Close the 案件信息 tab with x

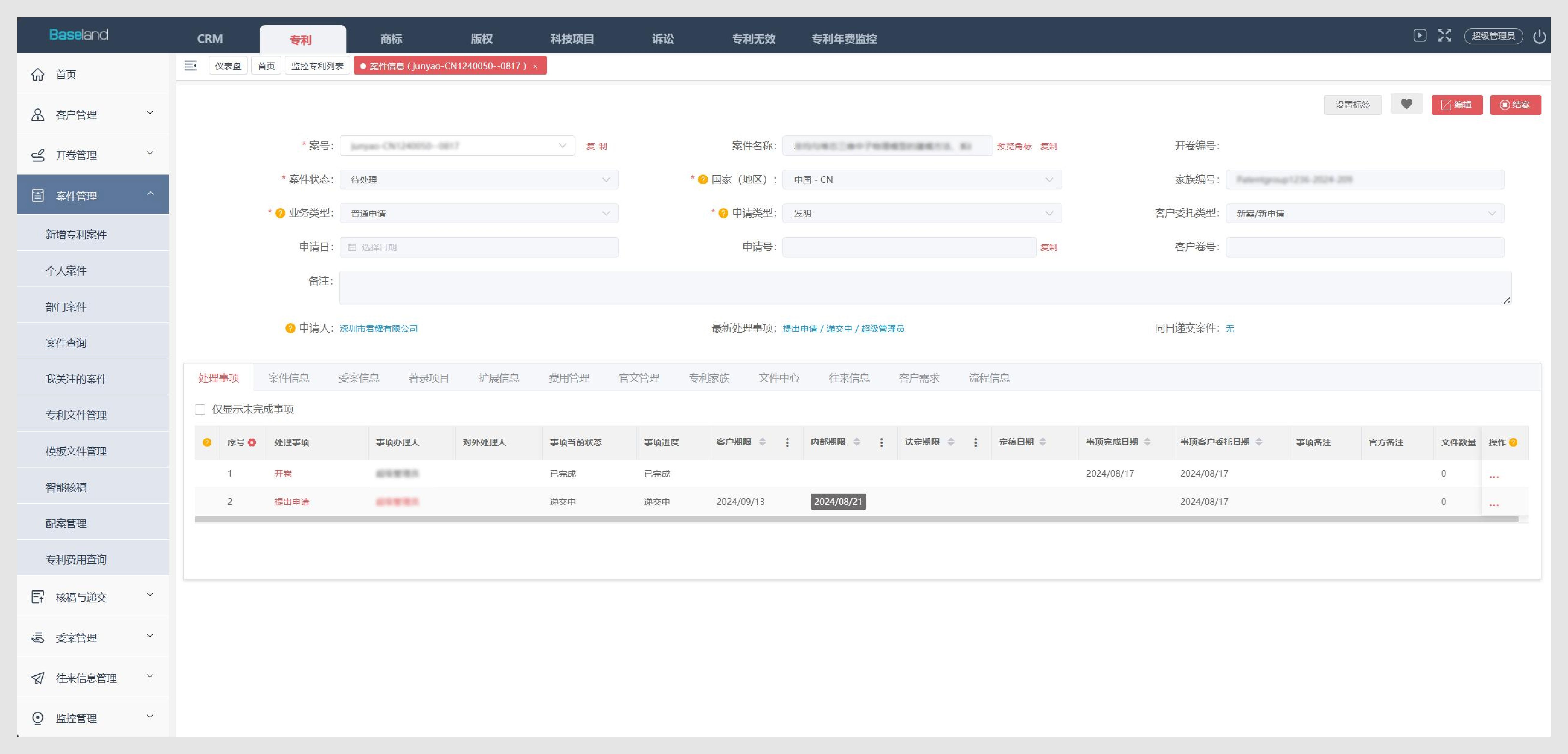coord(535,66)
